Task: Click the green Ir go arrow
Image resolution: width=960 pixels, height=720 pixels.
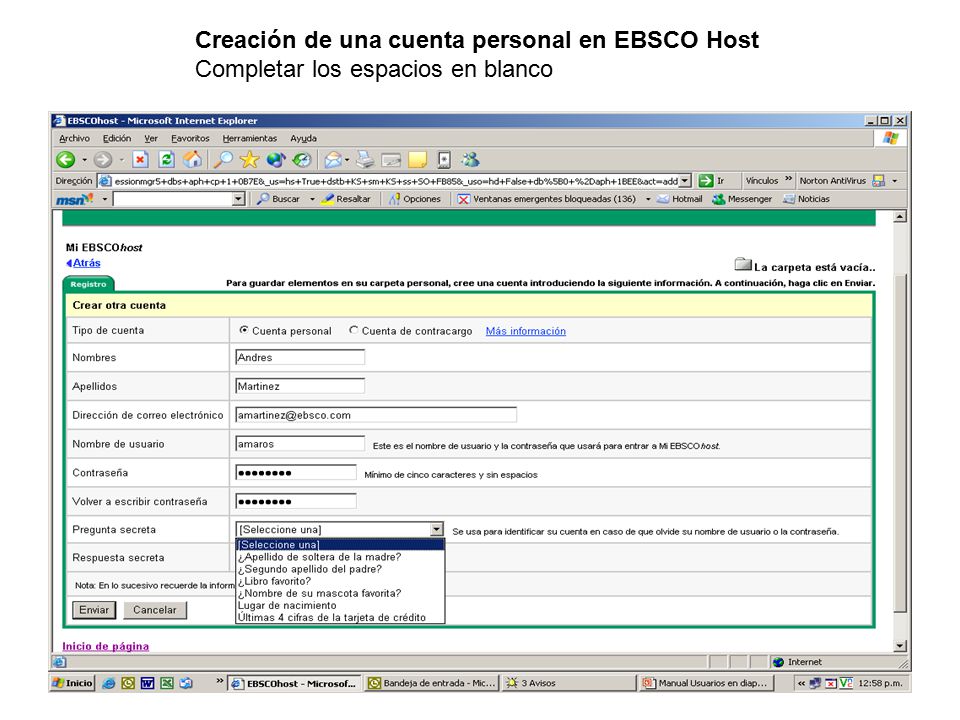Action: pyautogui.click(x=705, y=181)
